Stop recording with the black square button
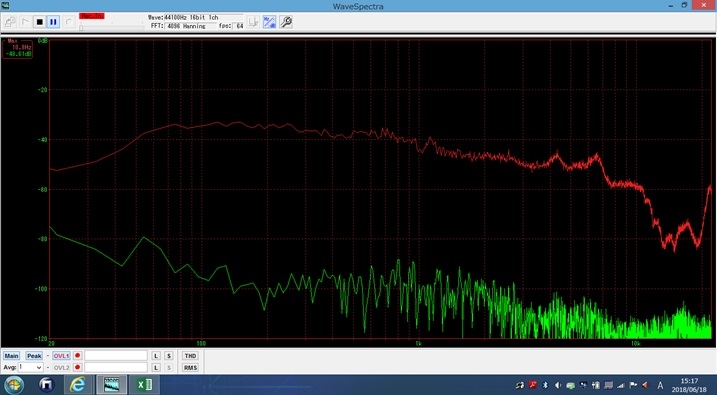 [x=39, y=21]
